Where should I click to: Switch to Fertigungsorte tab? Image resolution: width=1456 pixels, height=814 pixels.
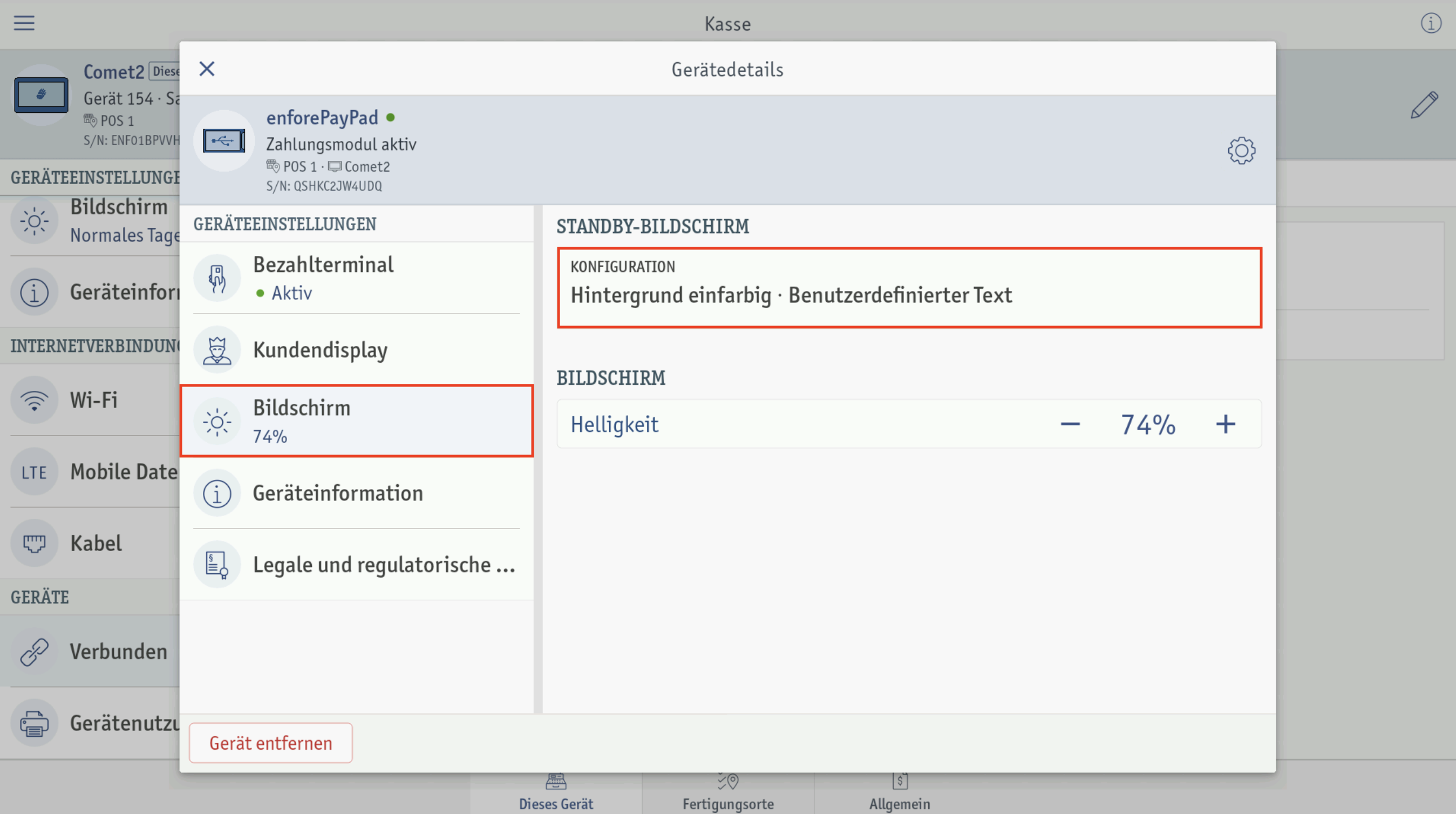(x=728, y=793)
